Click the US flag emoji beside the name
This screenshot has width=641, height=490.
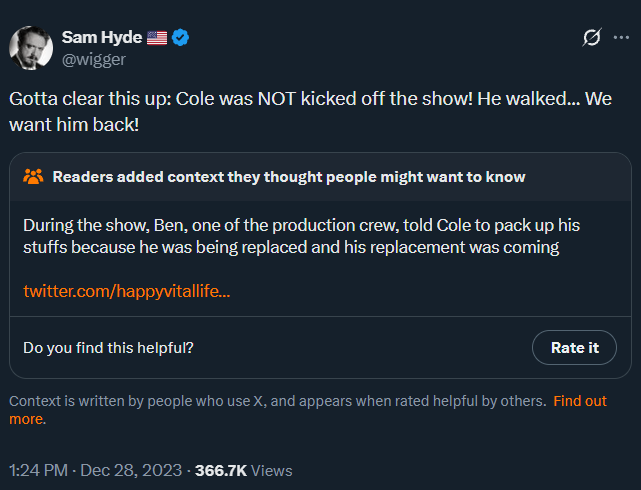click(157, 38)
